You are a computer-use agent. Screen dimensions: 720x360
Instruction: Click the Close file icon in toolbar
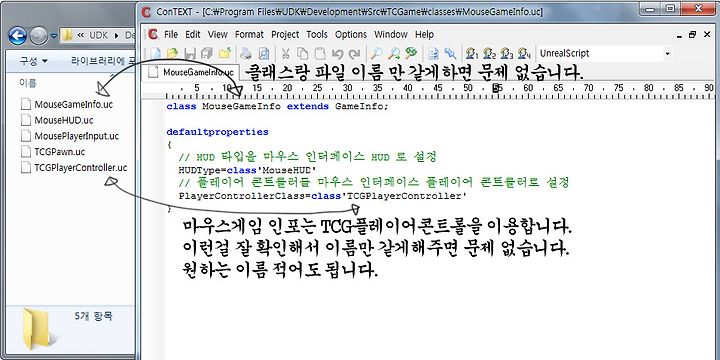coord(225,53)
